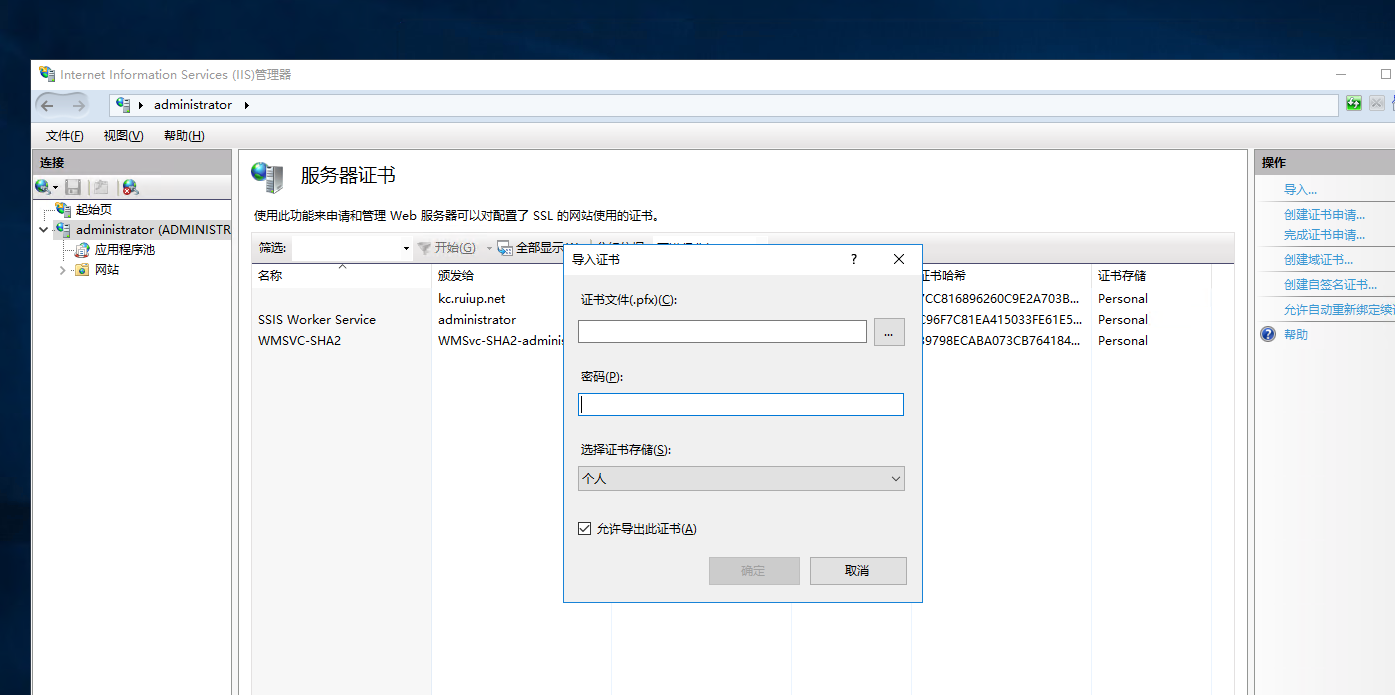Click the delete connection icon with red X
This screenshot has height=695, width=1395.
pyautogui.click(x=130, y=187)
